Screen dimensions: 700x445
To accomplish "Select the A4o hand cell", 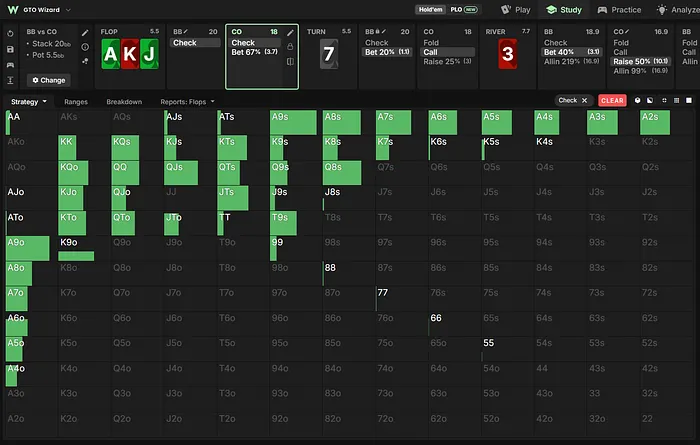I will point(31,374).
